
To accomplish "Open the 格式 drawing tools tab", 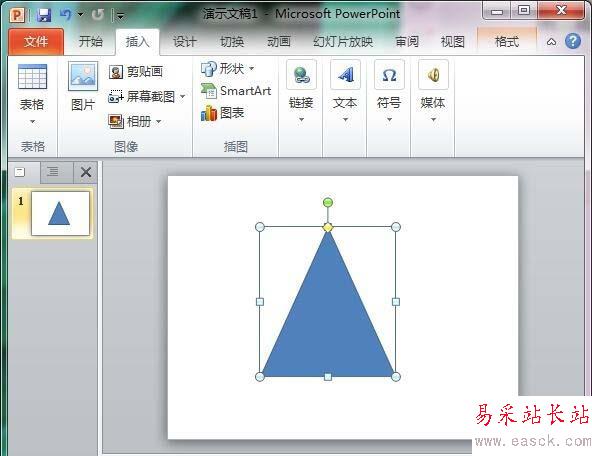I will coord(507,42).
